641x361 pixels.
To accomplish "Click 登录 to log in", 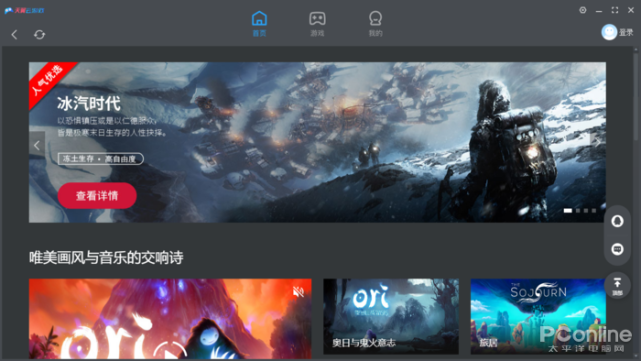I will click(x=626, y=32).
